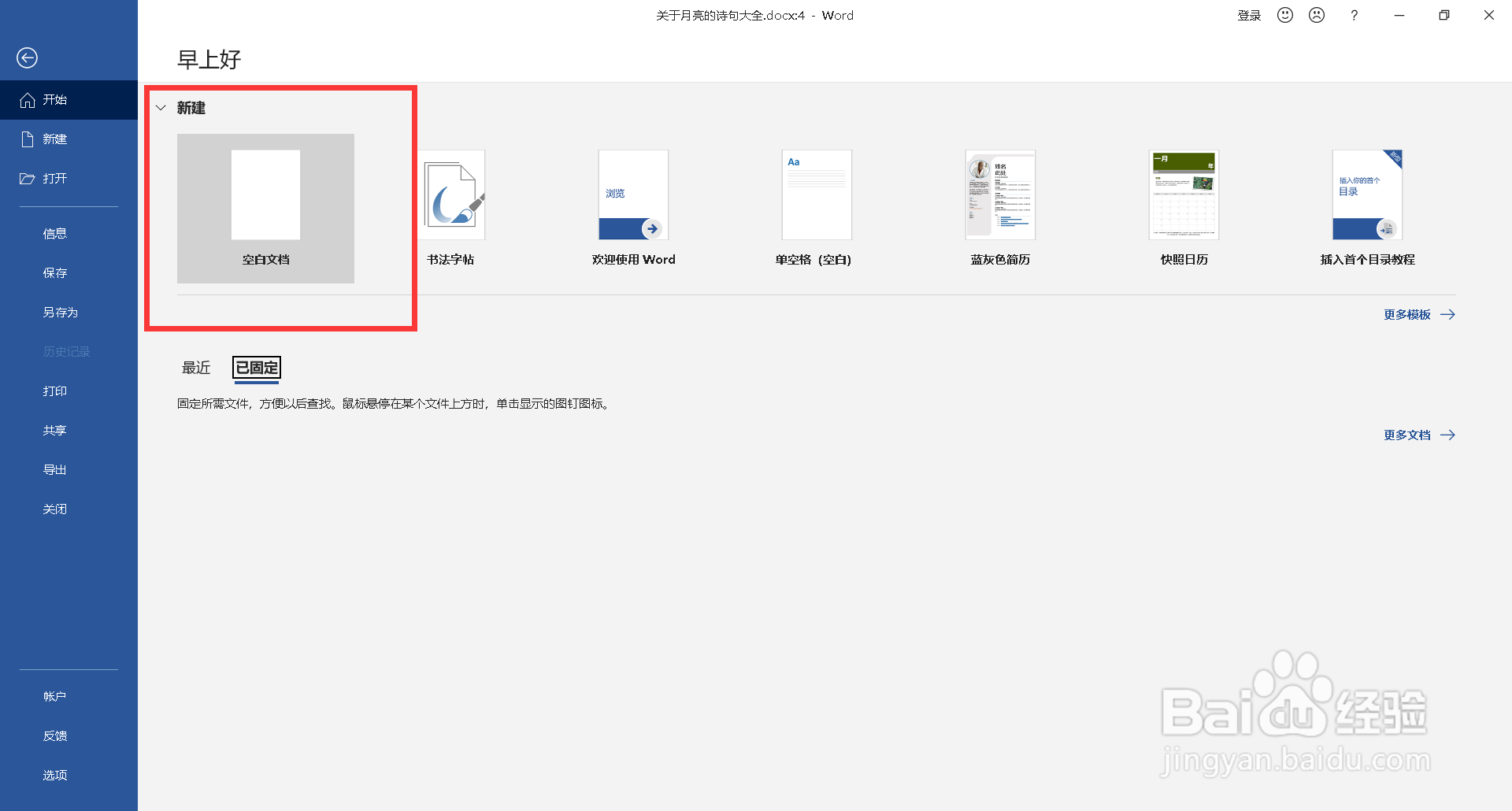The height and width of the screenshot is (811, 1512).
Task: Select 打开 text in the sidebar
Action: 55,179
